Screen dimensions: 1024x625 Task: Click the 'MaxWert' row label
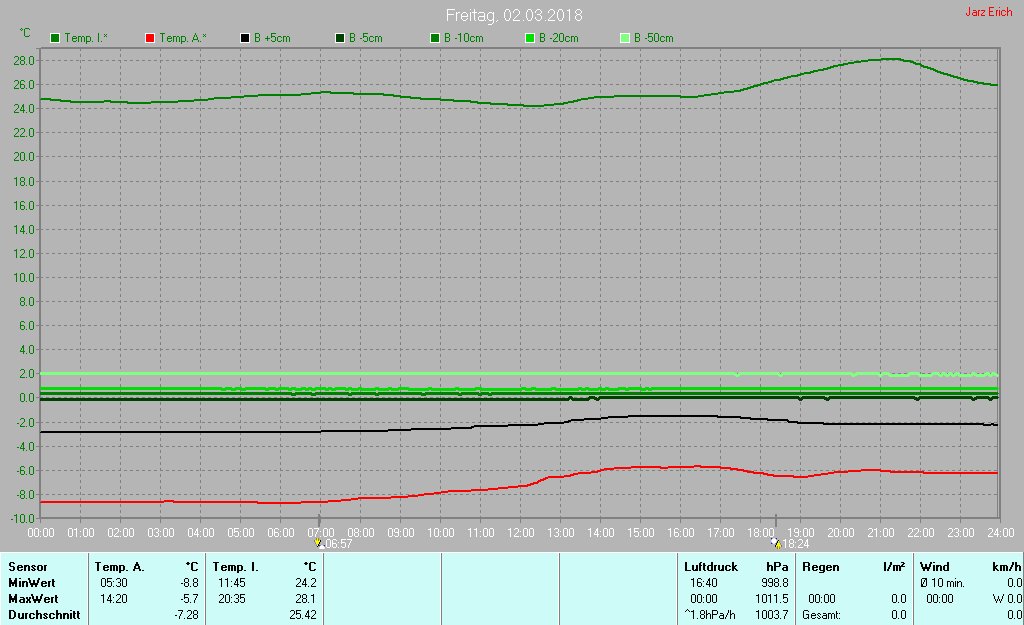tap(33, 599)
